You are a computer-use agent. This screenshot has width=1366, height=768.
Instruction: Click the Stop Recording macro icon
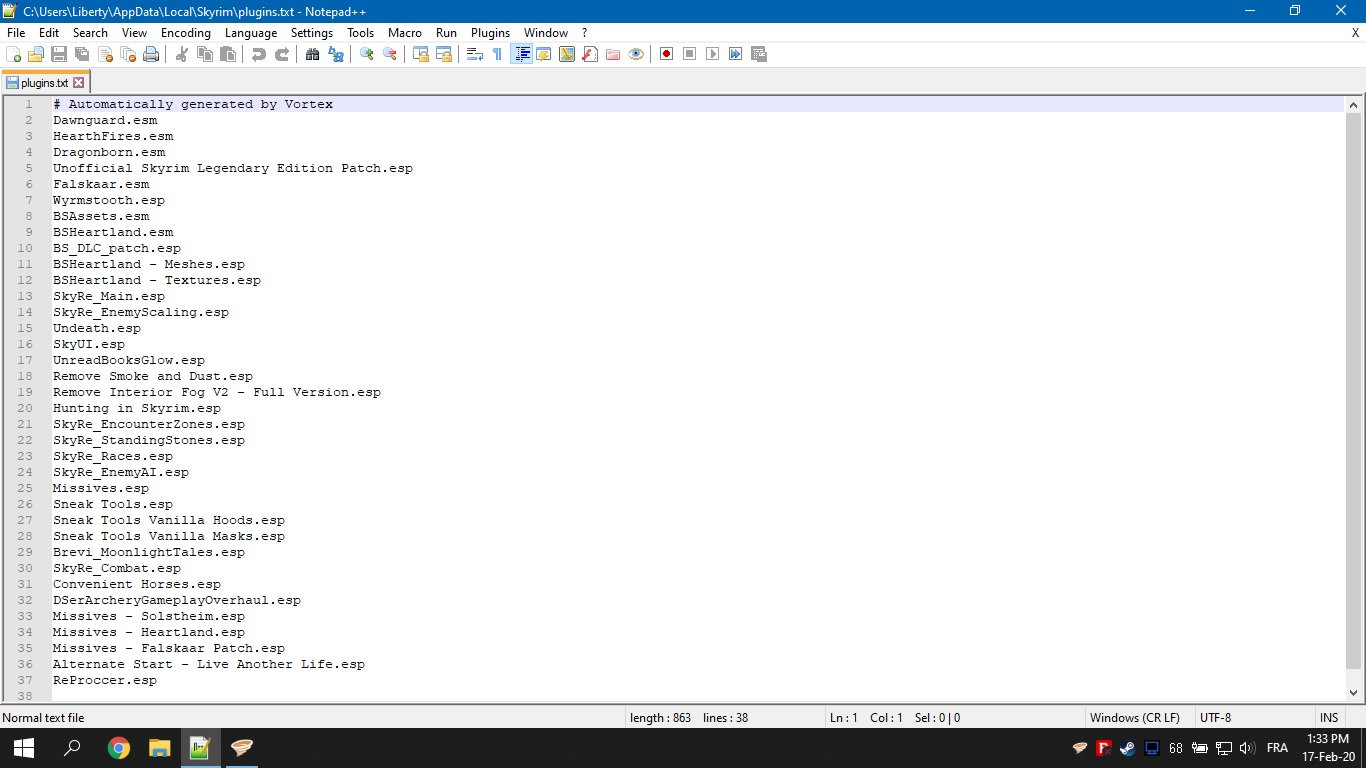click(689, 54)
